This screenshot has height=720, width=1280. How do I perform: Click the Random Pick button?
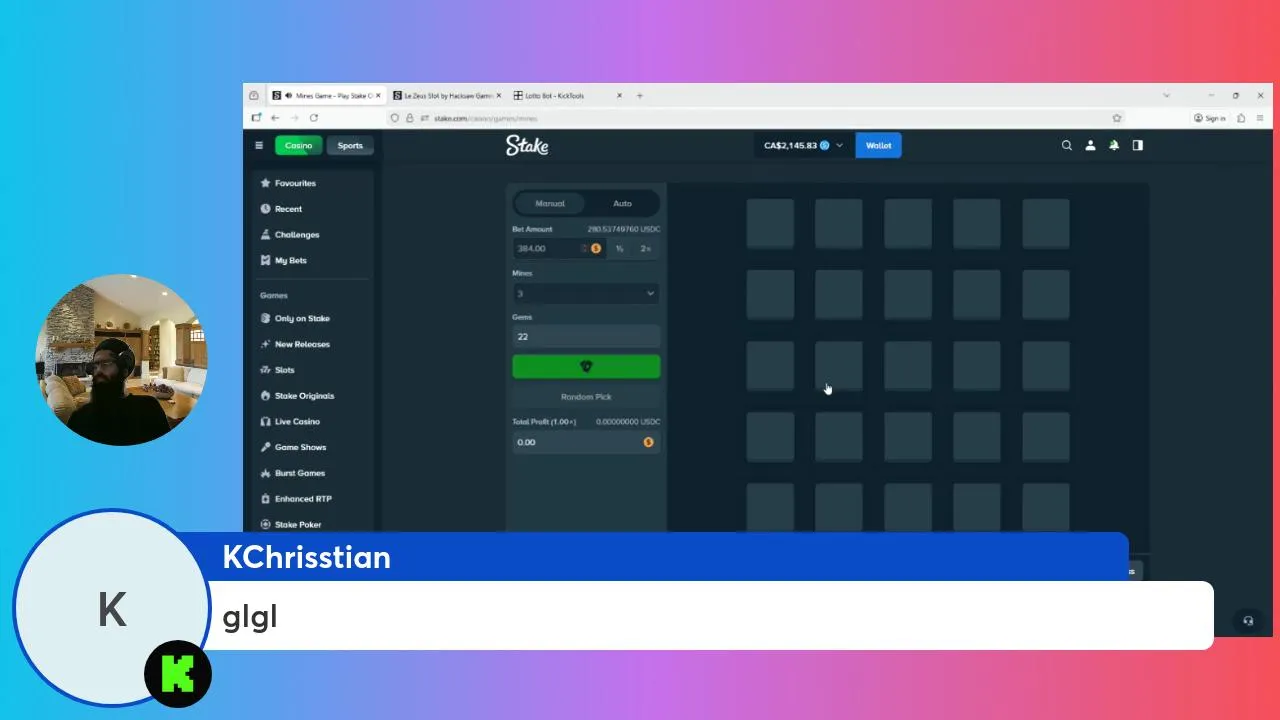click(586, 397)
